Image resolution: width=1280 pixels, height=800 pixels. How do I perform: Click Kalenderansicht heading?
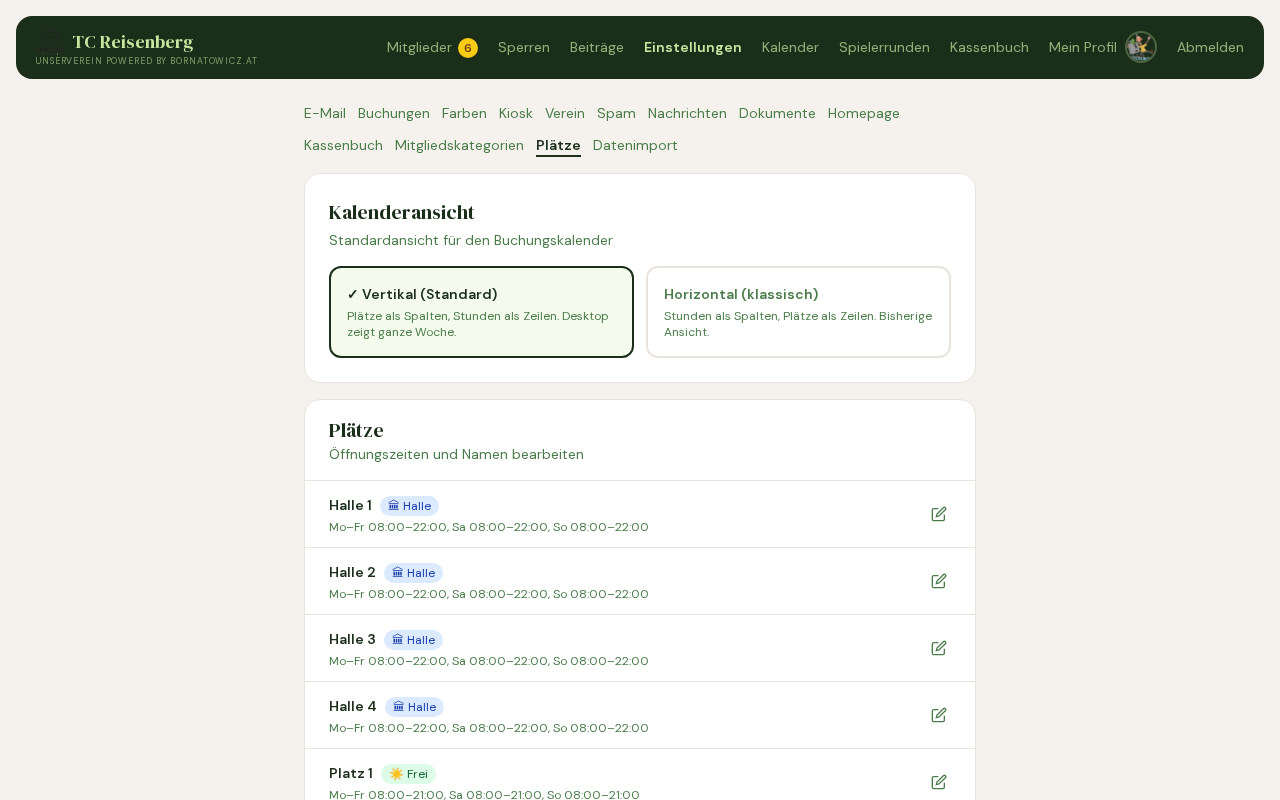pos(402,212)
